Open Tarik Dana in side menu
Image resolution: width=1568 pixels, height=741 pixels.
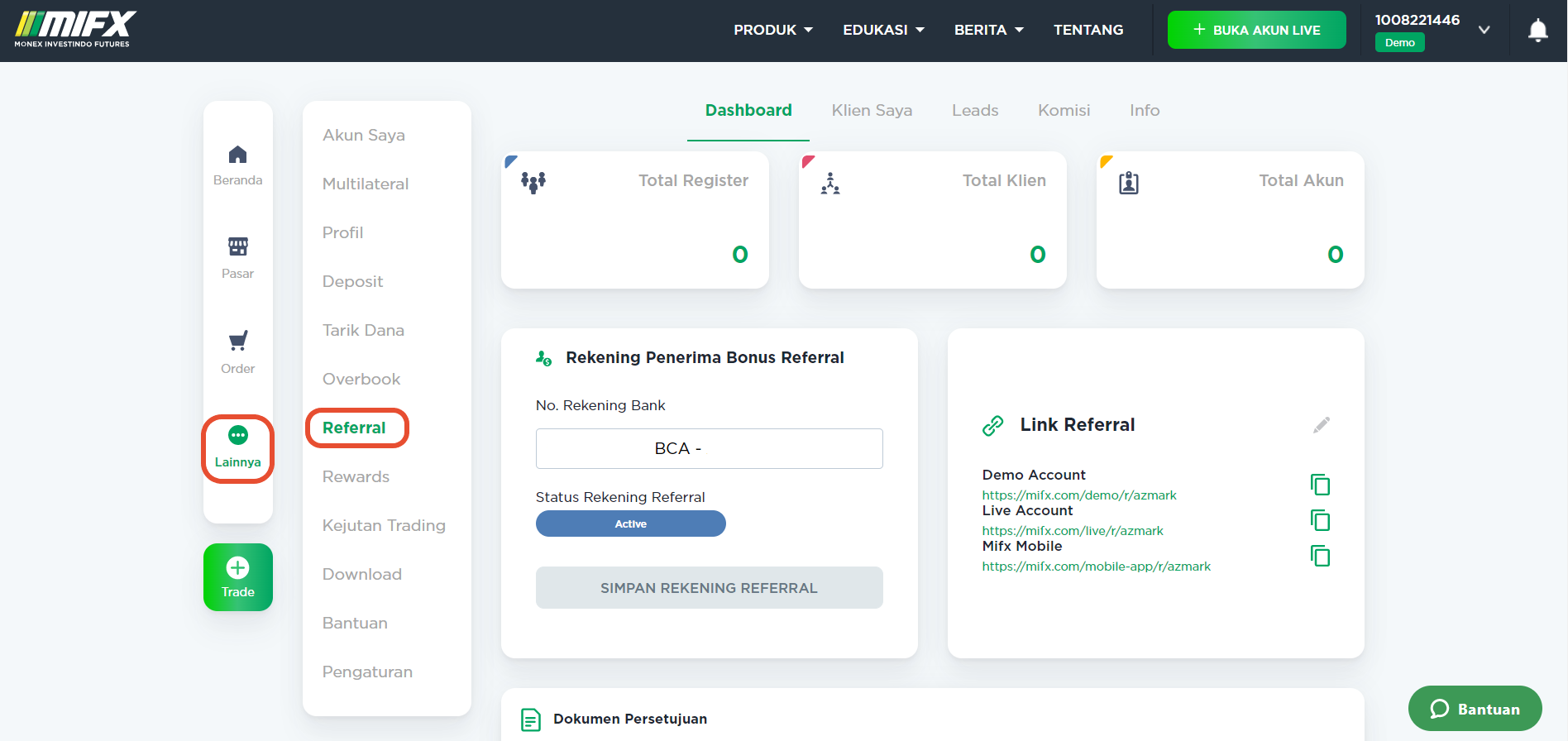pos(363,330)
